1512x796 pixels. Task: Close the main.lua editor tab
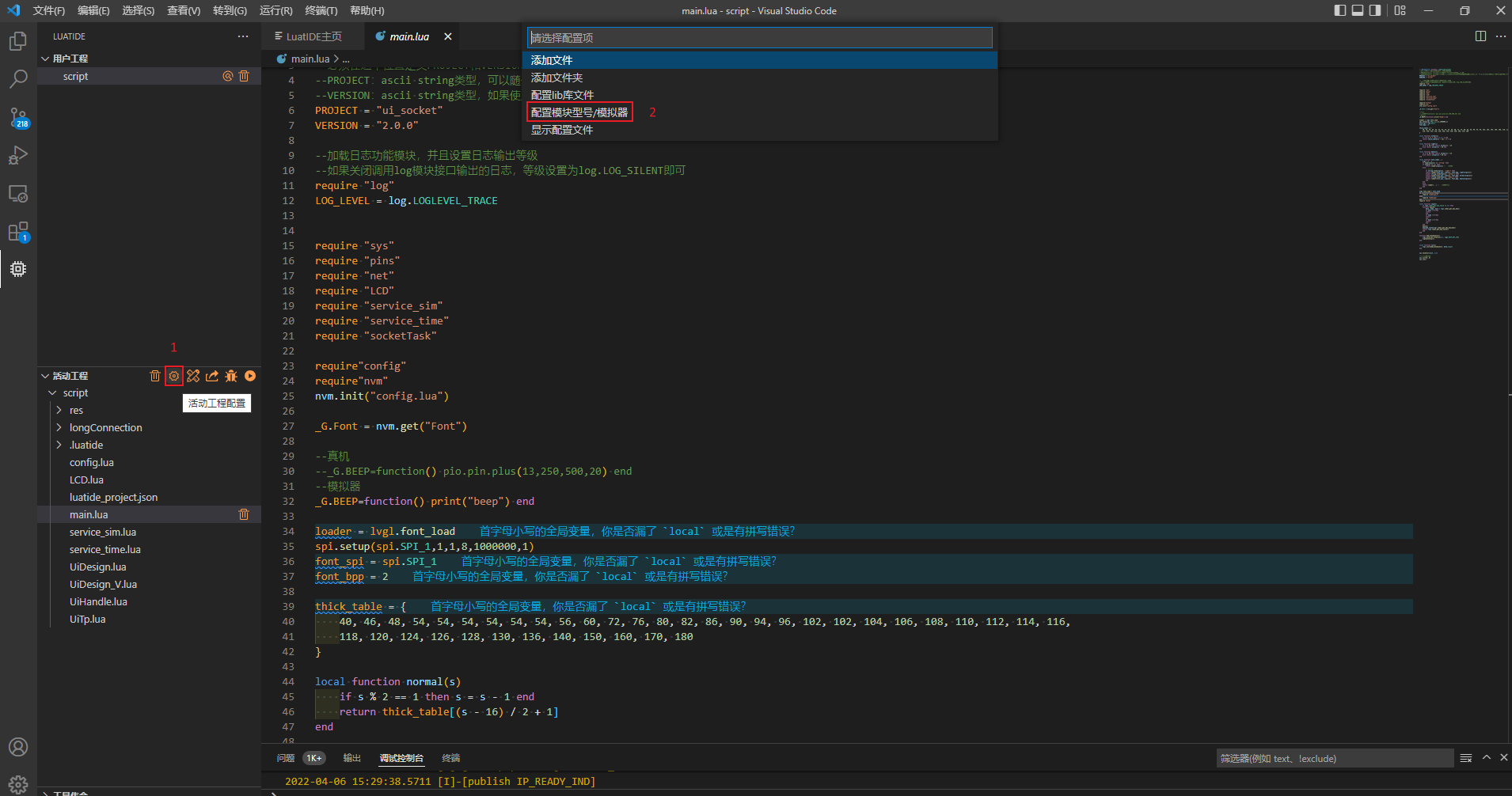click(448, 36)
